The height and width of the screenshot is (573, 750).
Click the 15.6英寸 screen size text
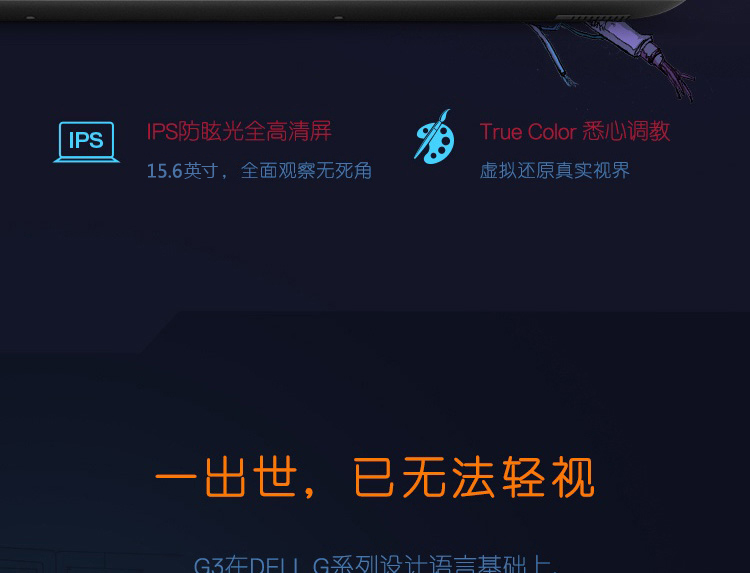182,171
